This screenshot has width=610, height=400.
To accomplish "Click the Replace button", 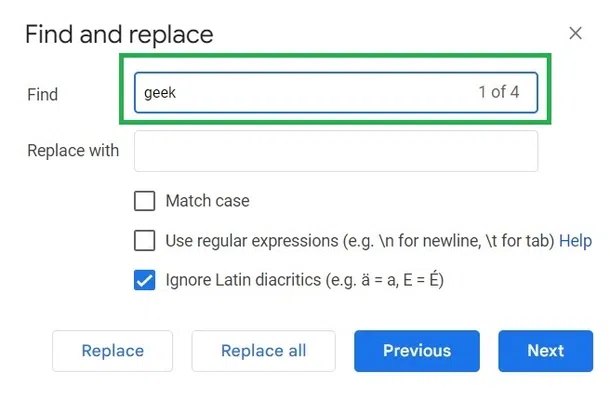I will point(113,351).
